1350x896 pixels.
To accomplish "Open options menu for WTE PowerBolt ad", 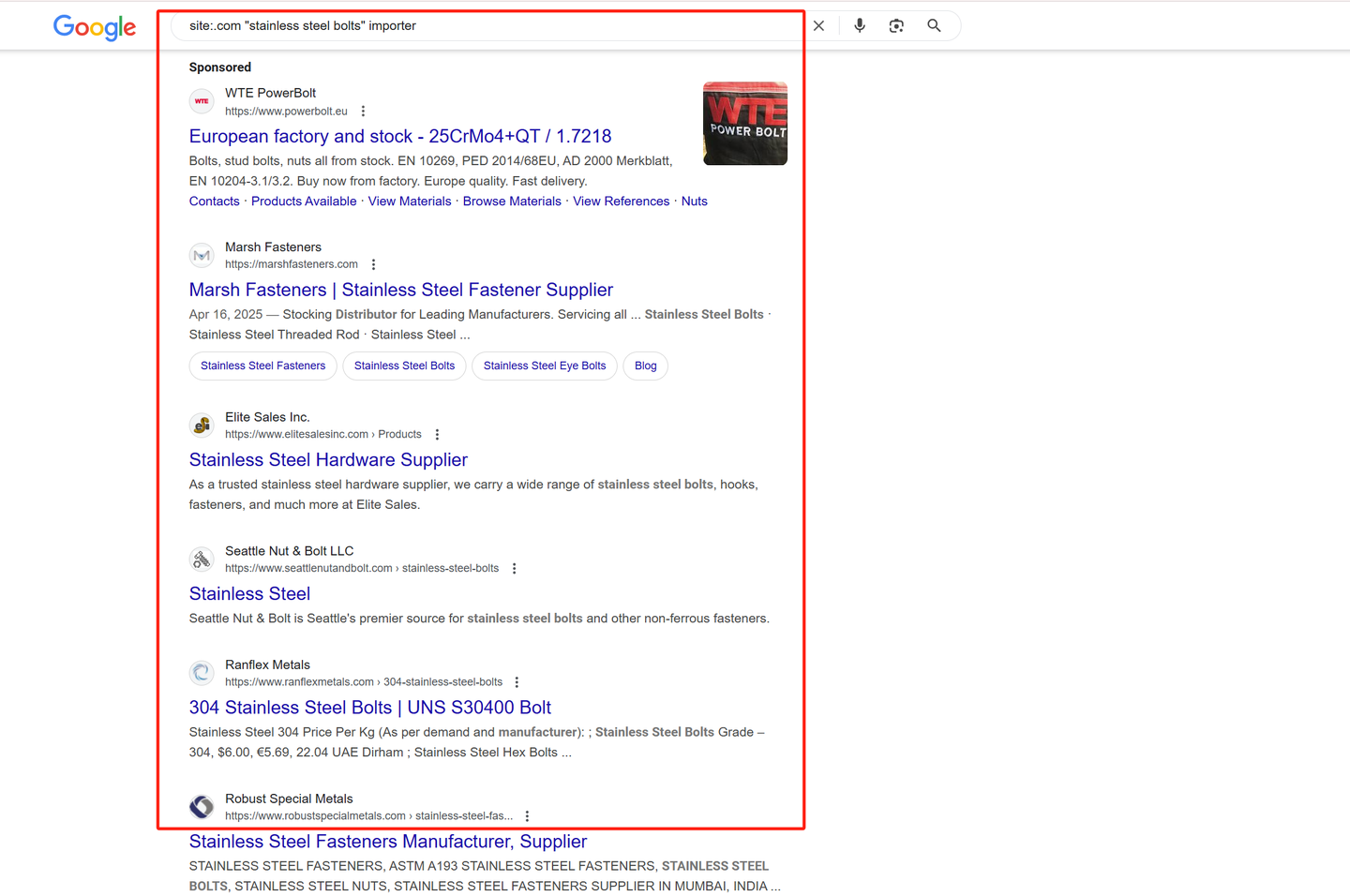I will tap(364, 112).
